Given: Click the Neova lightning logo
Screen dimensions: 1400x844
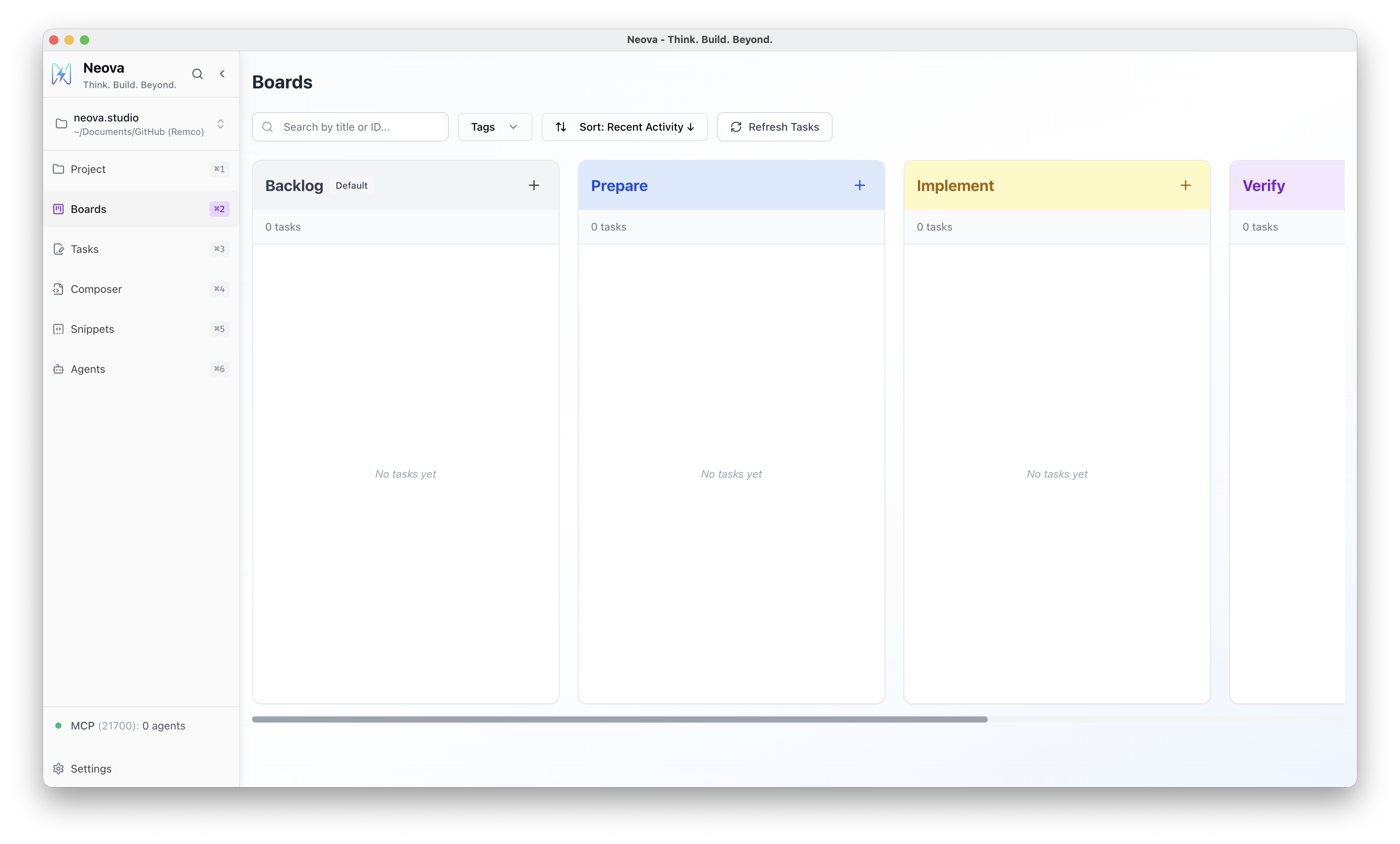Looking at the screenshot, I should (61, 74).
